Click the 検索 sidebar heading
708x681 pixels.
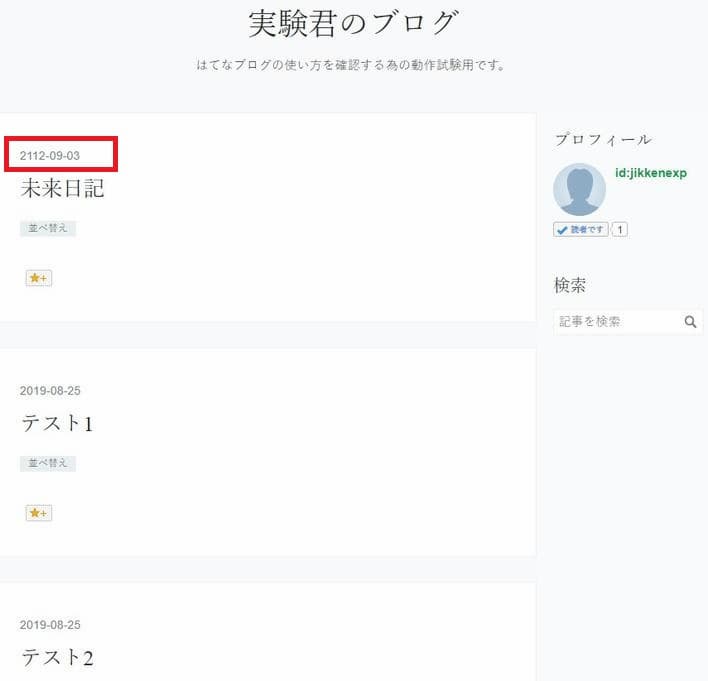pos(570,285)
